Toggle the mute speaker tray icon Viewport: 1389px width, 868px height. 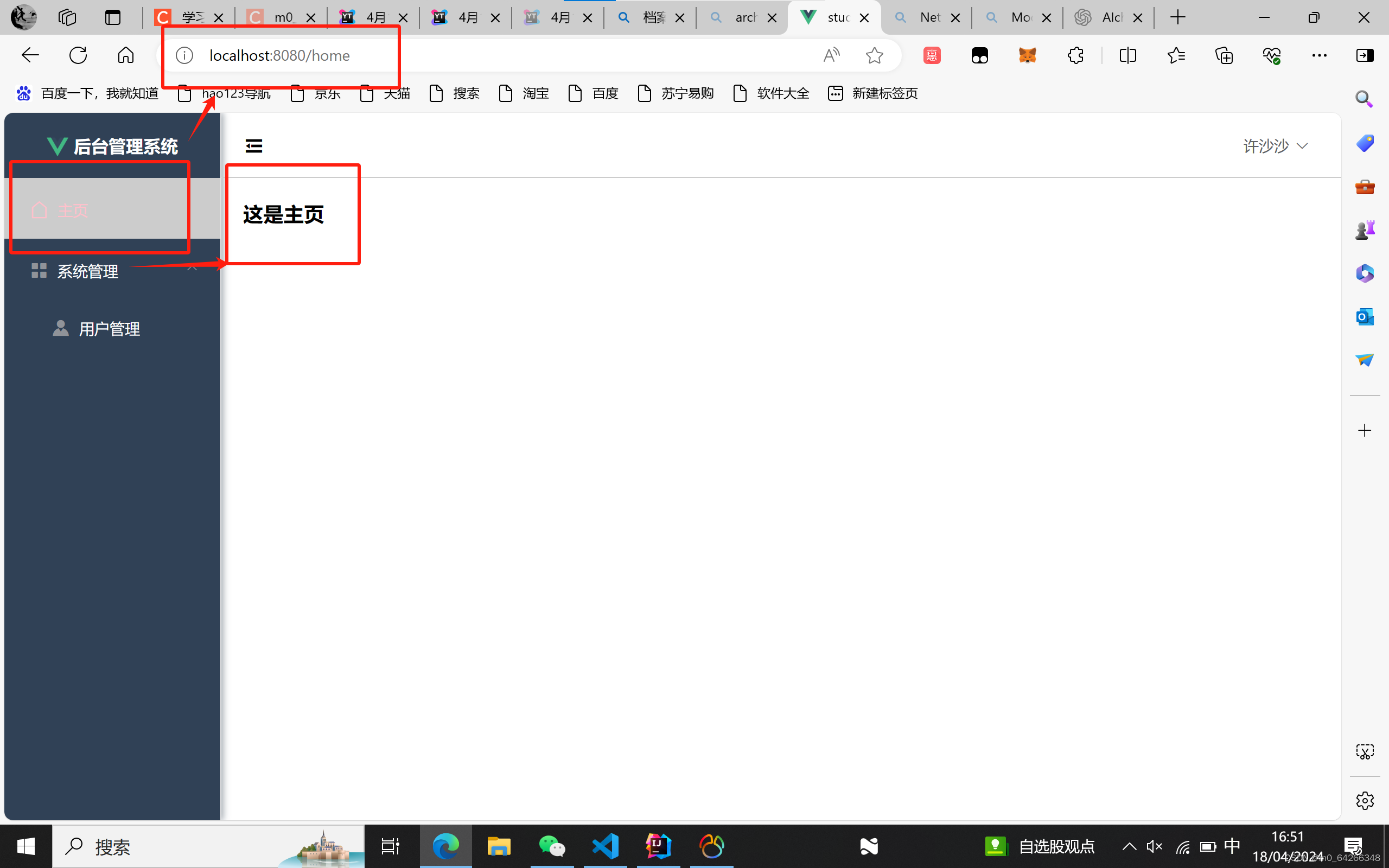1154,846
